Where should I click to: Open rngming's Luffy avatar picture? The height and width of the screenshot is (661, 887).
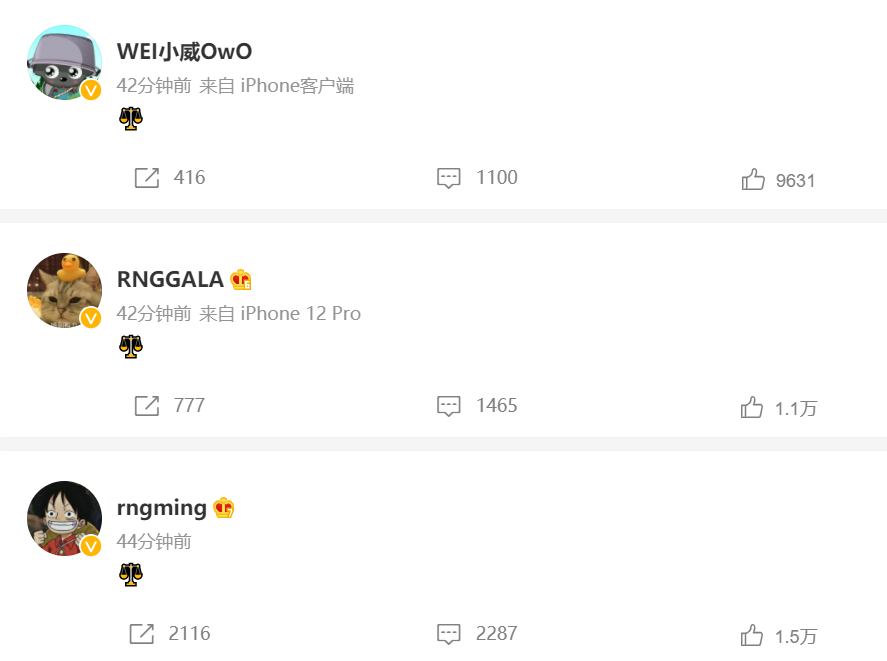[64, 518]
